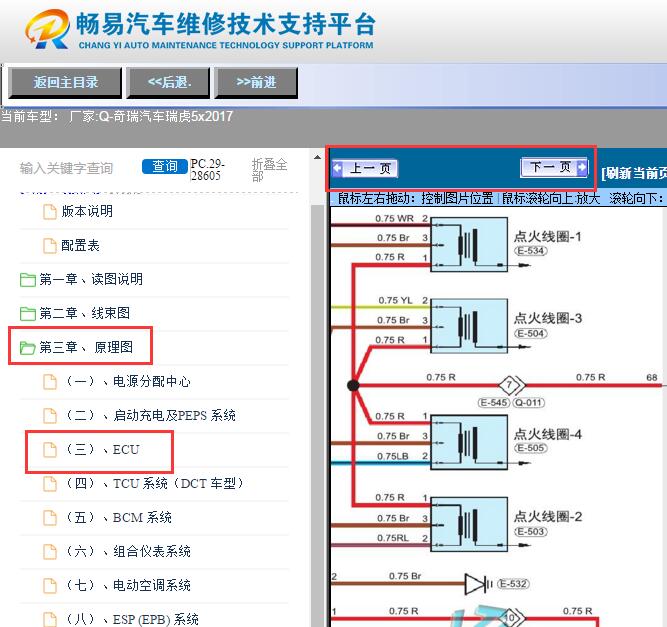Go to next page with 下一页
This screenshot has height=627, width=667.
pos(554,167)
